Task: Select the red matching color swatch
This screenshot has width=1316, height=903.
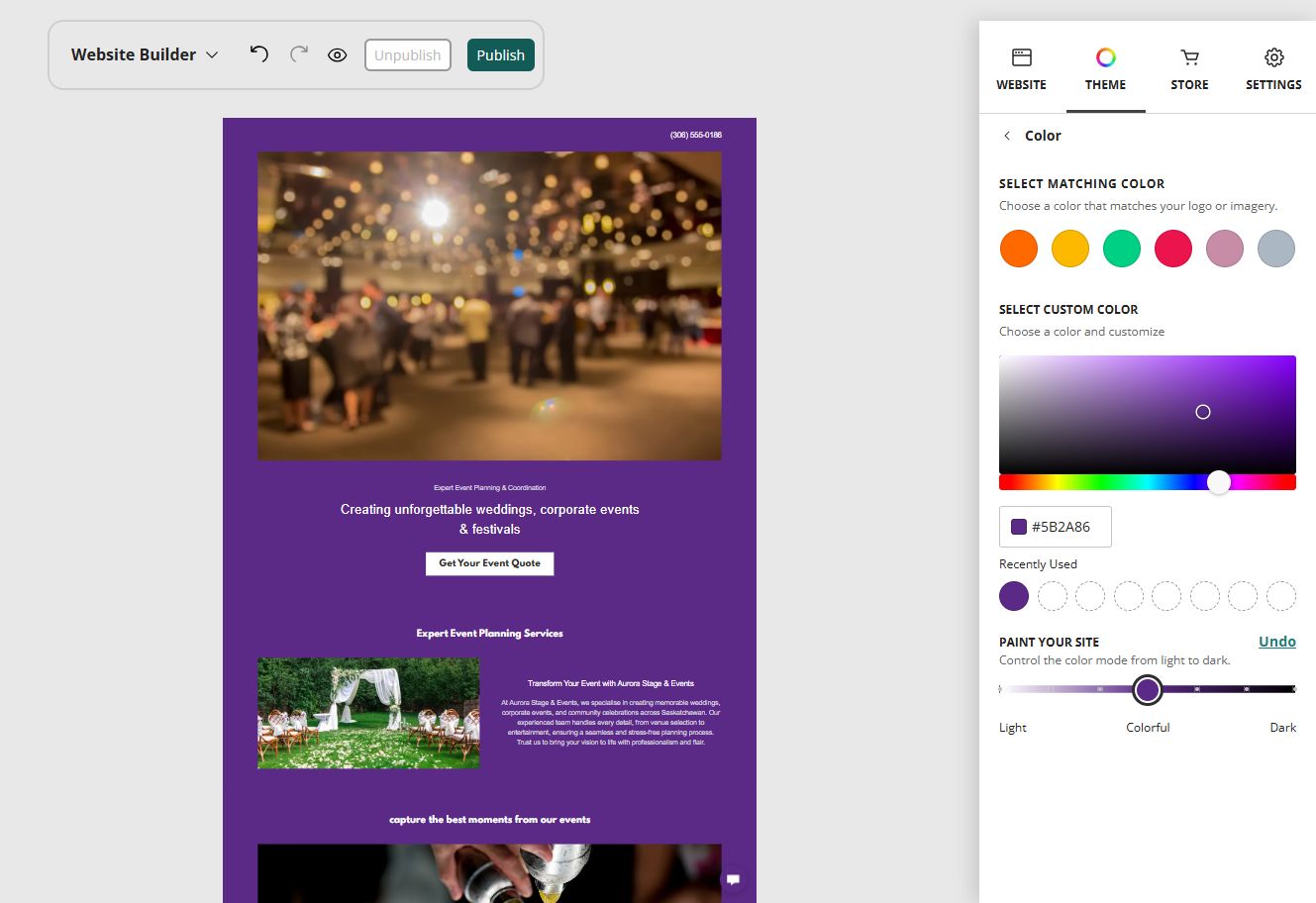Action: 1173,249
